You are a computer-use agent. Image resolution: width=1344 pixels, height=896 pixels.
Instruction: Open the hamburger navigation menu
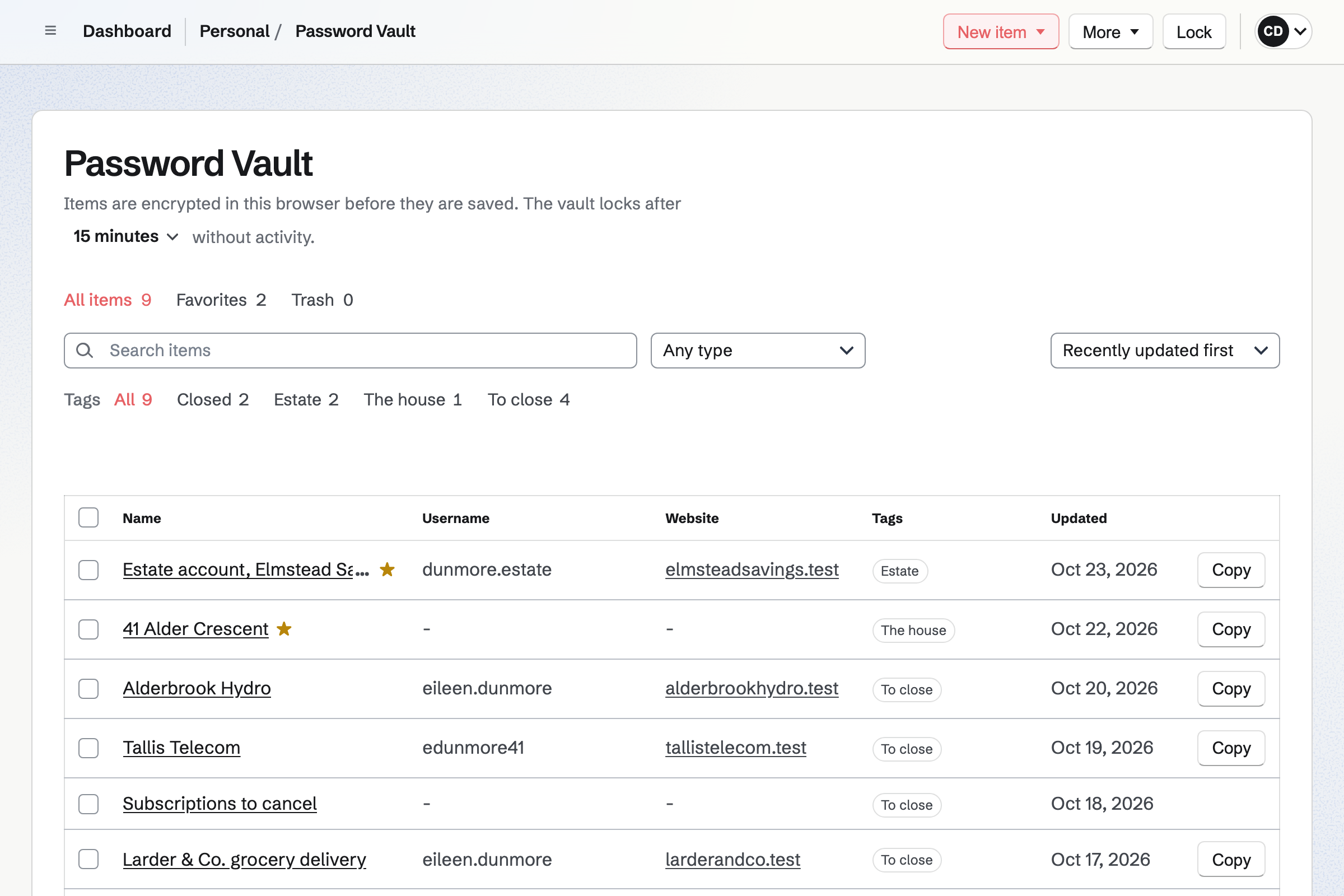tap(50, 31)
